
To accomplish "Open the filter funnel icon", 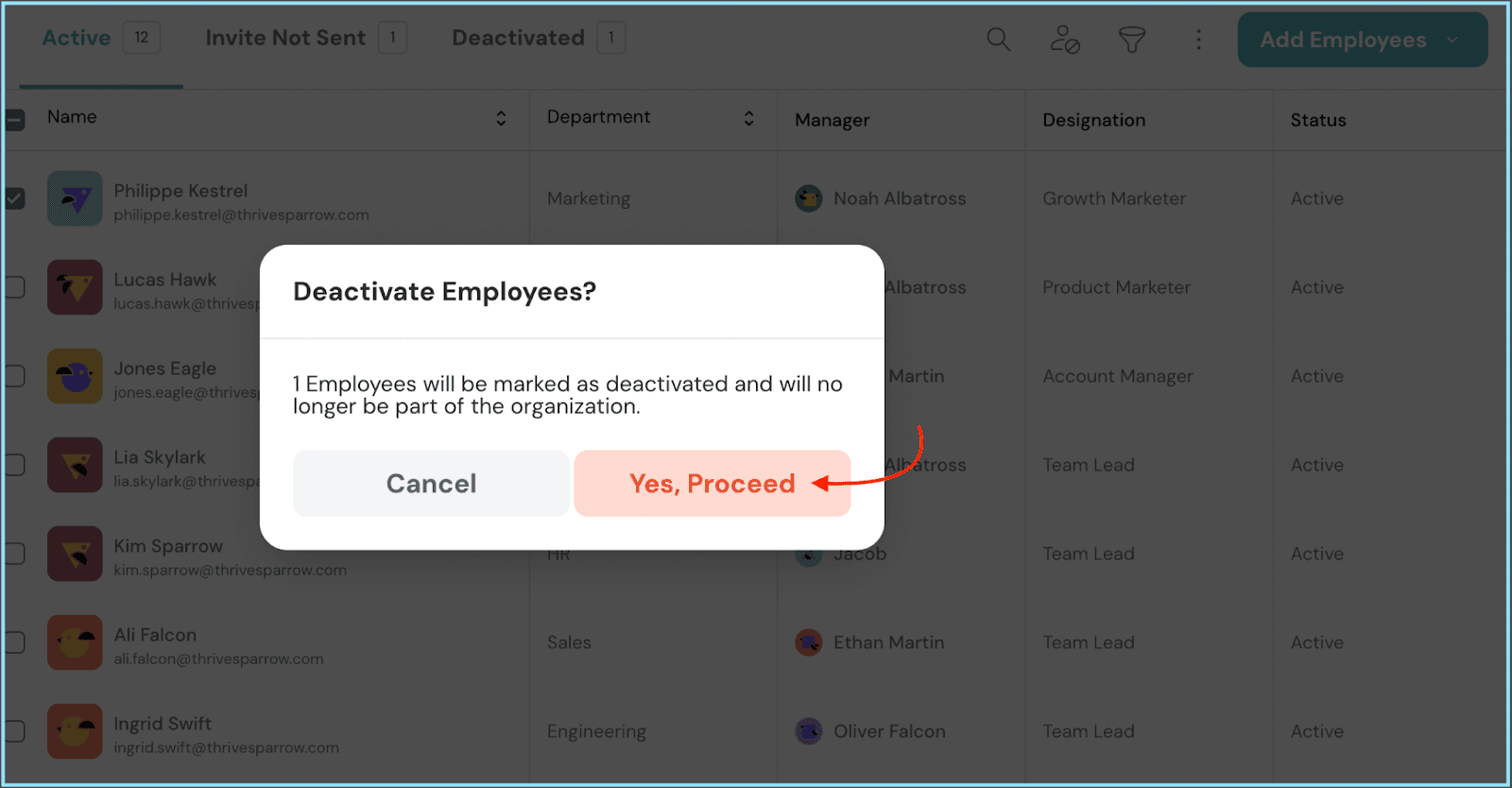I will [1131, 39].
